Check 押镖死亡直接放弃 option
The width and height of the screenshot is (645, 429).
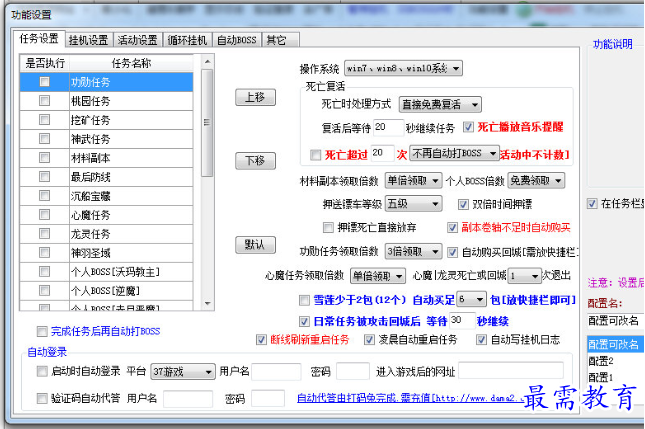pos(328,227)
